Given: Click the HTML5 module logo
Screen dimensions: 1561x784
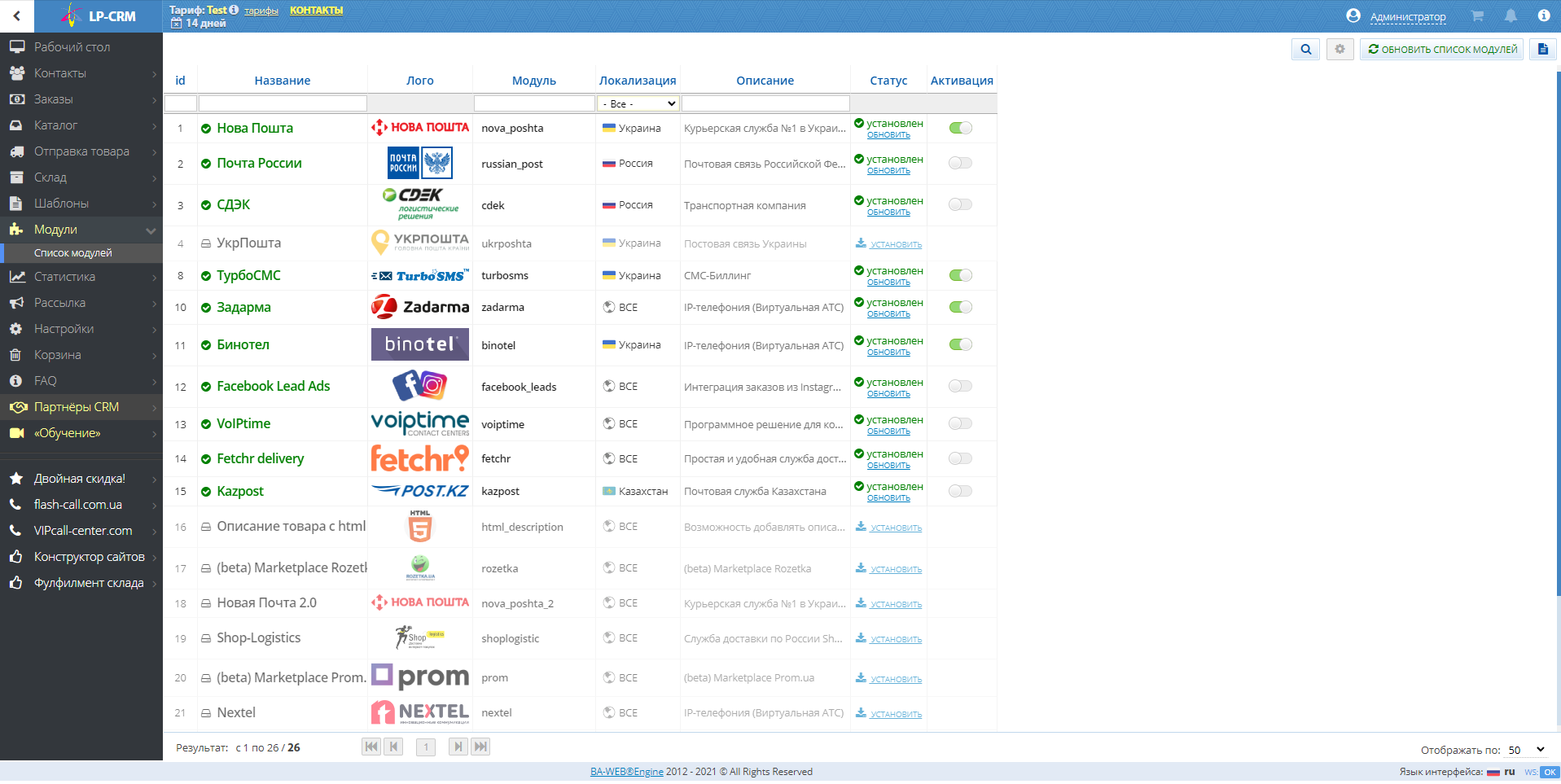Looking at the screenshot, I should tap(420, 526).
